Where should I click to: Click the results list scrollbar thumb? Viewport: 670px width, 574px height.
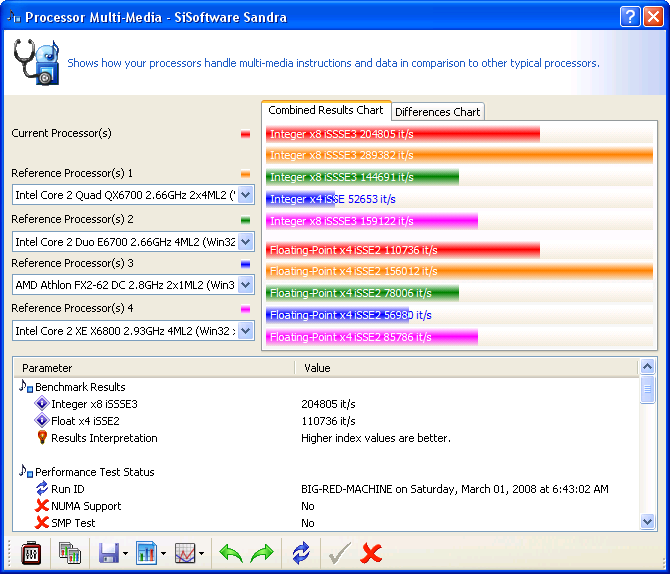647,389
